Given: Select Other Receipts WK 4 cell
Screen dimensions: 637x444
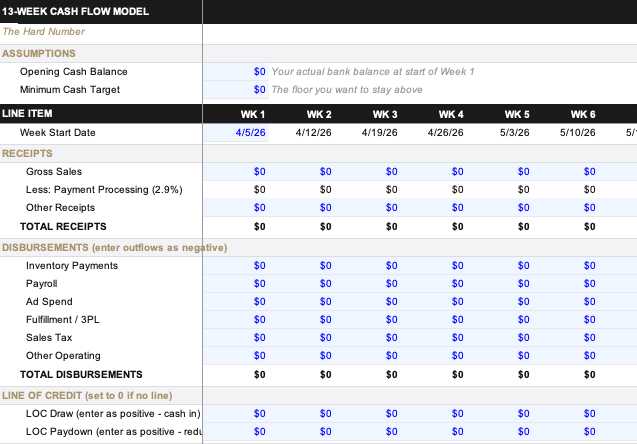Looking at the screenshot, I should coord(434,208).
